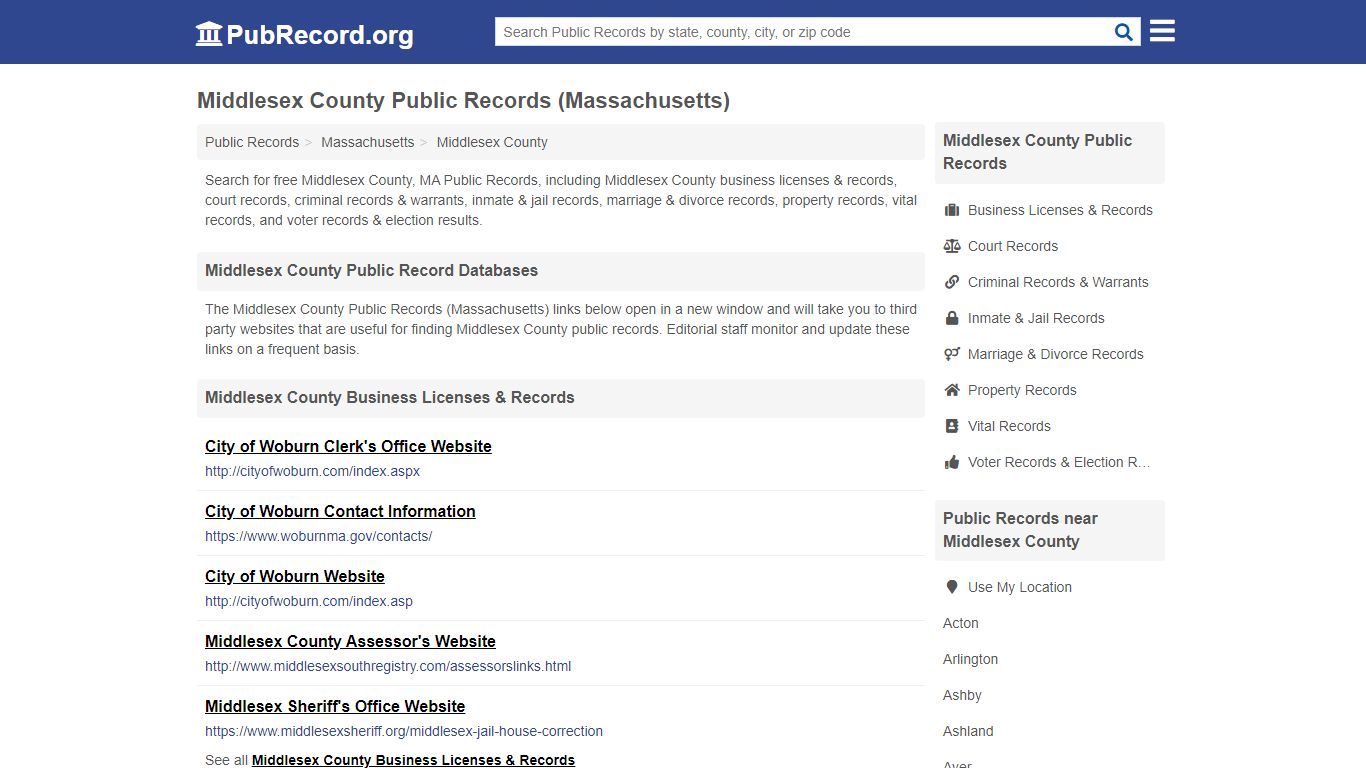Screen dimensions: 1366x768
Task: Focus the Search Public Records input field
Action: pos(804,32)
